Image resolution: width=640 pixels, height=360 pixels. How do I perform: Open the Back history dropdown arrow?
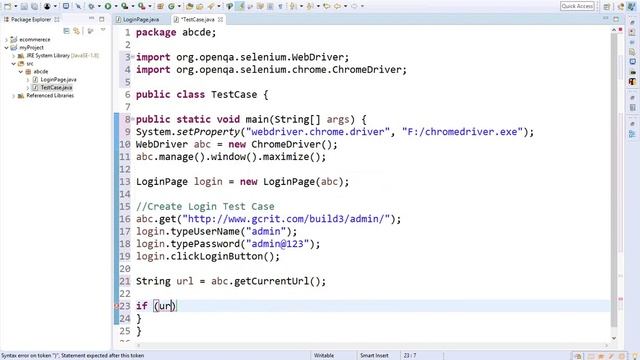click(345, 6)
